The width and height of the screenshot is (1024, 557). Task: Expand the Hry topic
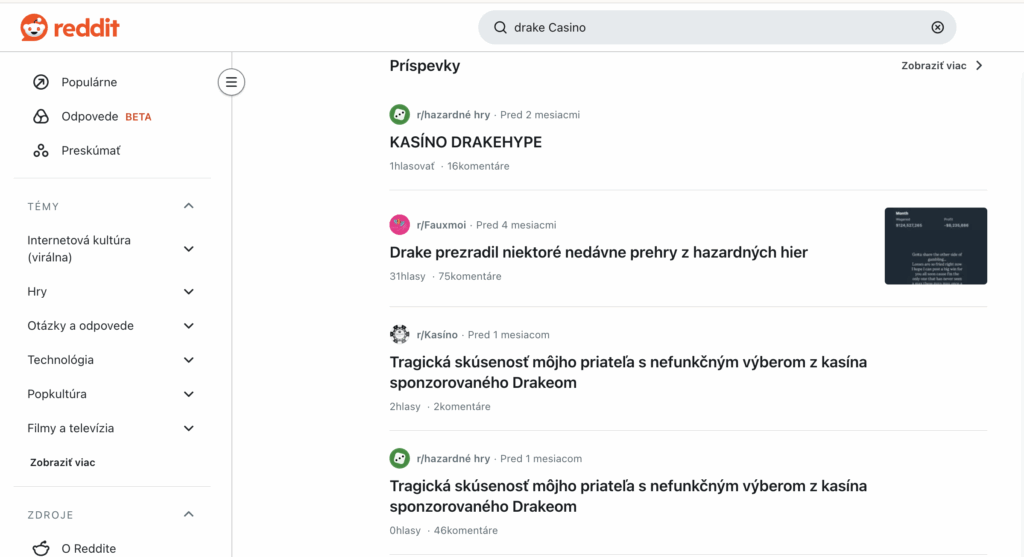(x=189, y=292)
